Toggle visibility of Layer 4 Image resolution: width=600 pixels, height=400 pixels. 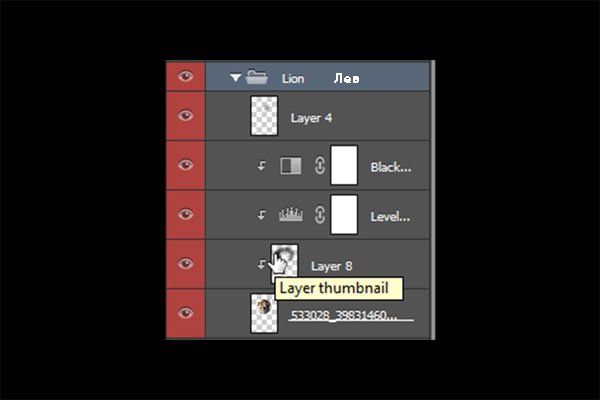(186, 115)
